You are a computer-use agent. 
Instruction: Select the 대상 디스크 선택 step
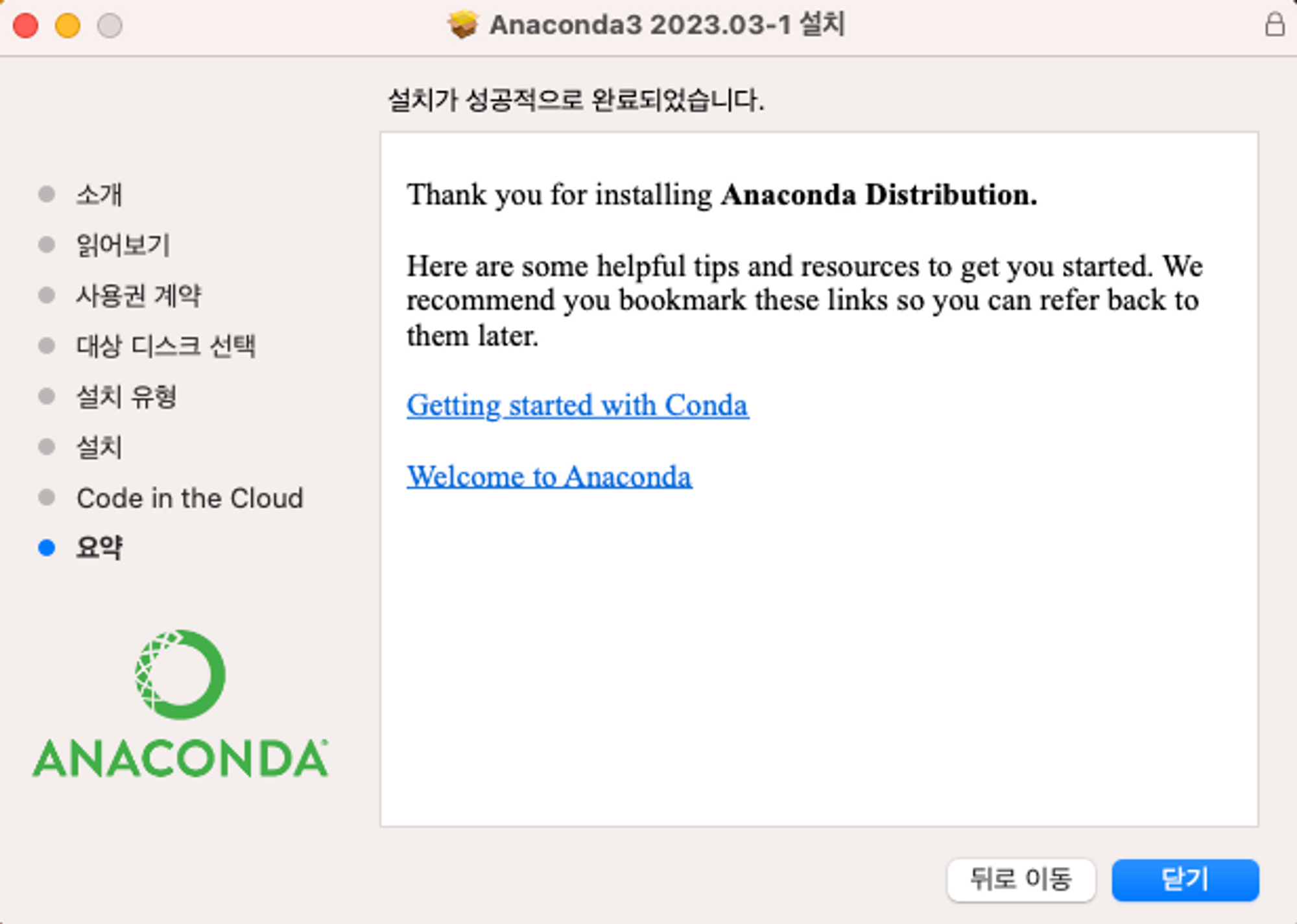point(166,346)
